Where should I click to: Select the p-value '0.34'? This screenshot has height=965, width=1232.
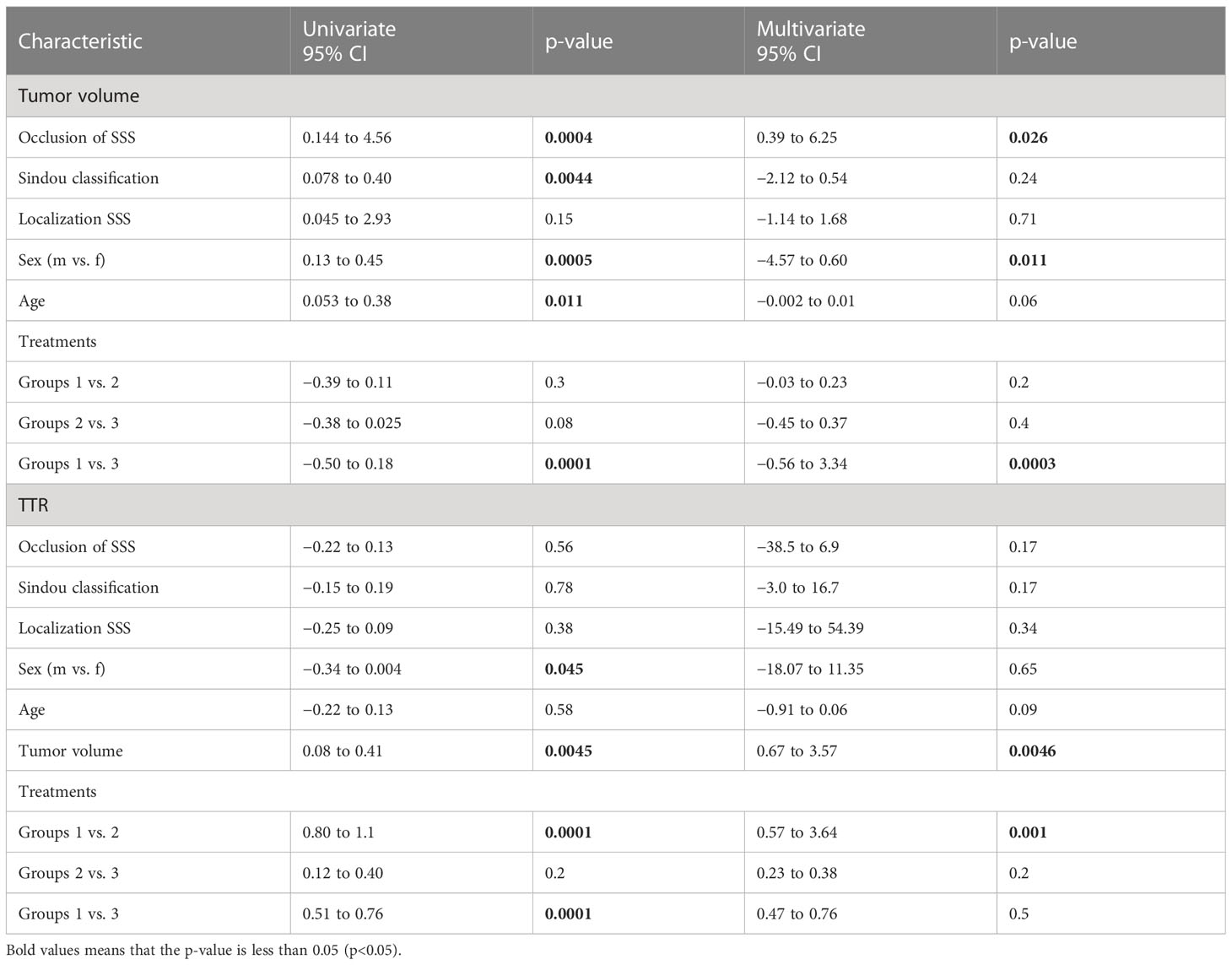point(1023,628)
